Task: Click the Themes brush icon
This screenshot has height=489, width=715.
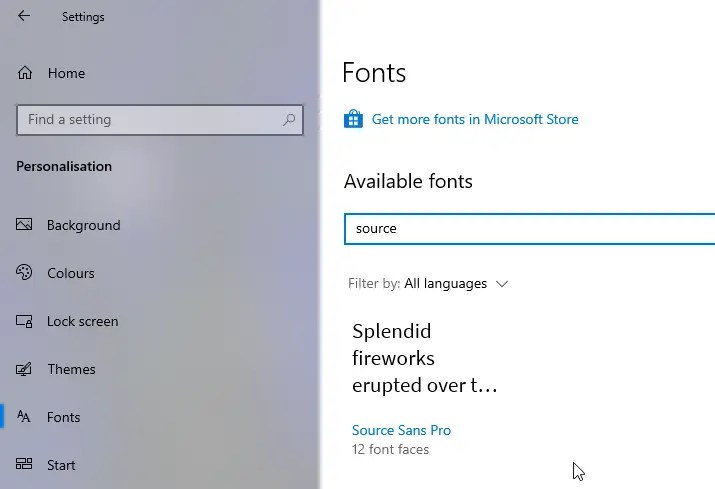Action: pos(24,369)
